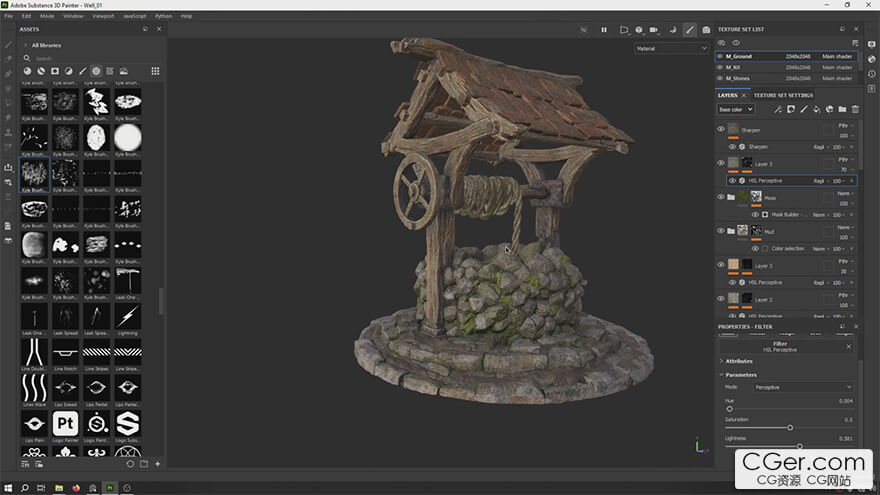
Task: Adjust the Saturation slider handle
Action: click(x=790, y=428)
